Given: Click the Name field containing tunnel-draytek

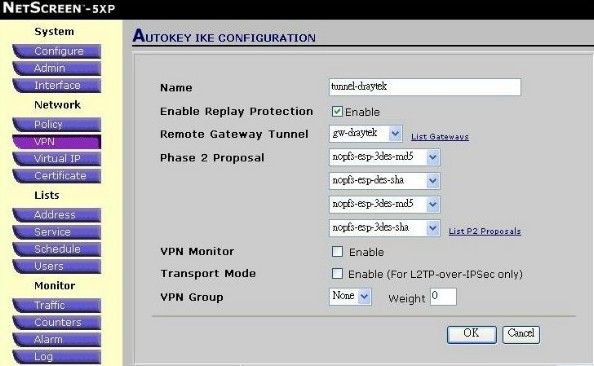Looking at the screenshot, I should coord(425,87).
